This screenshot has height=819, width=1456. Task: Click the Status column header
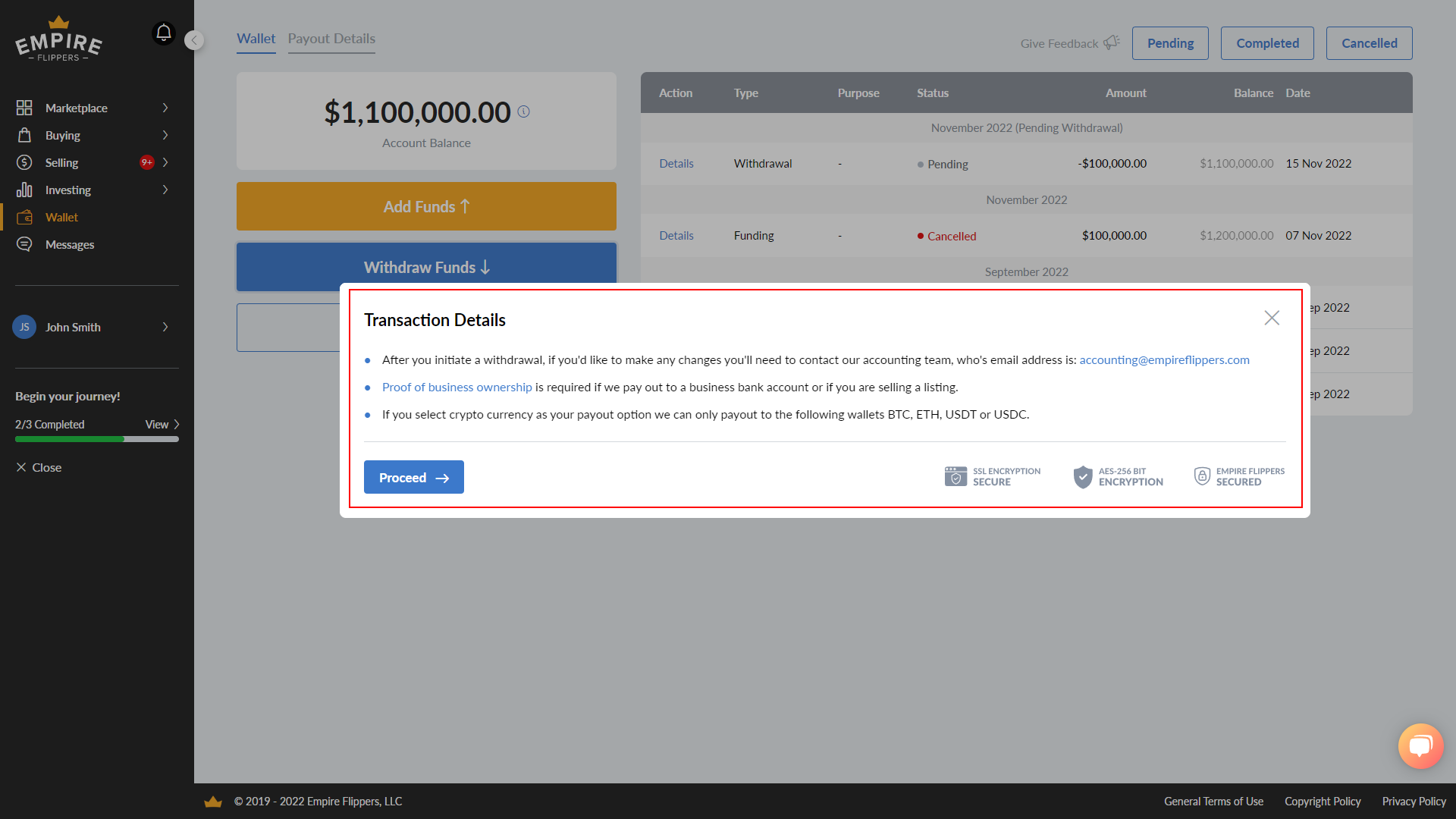pyautogui.click(x=933, y=93)
